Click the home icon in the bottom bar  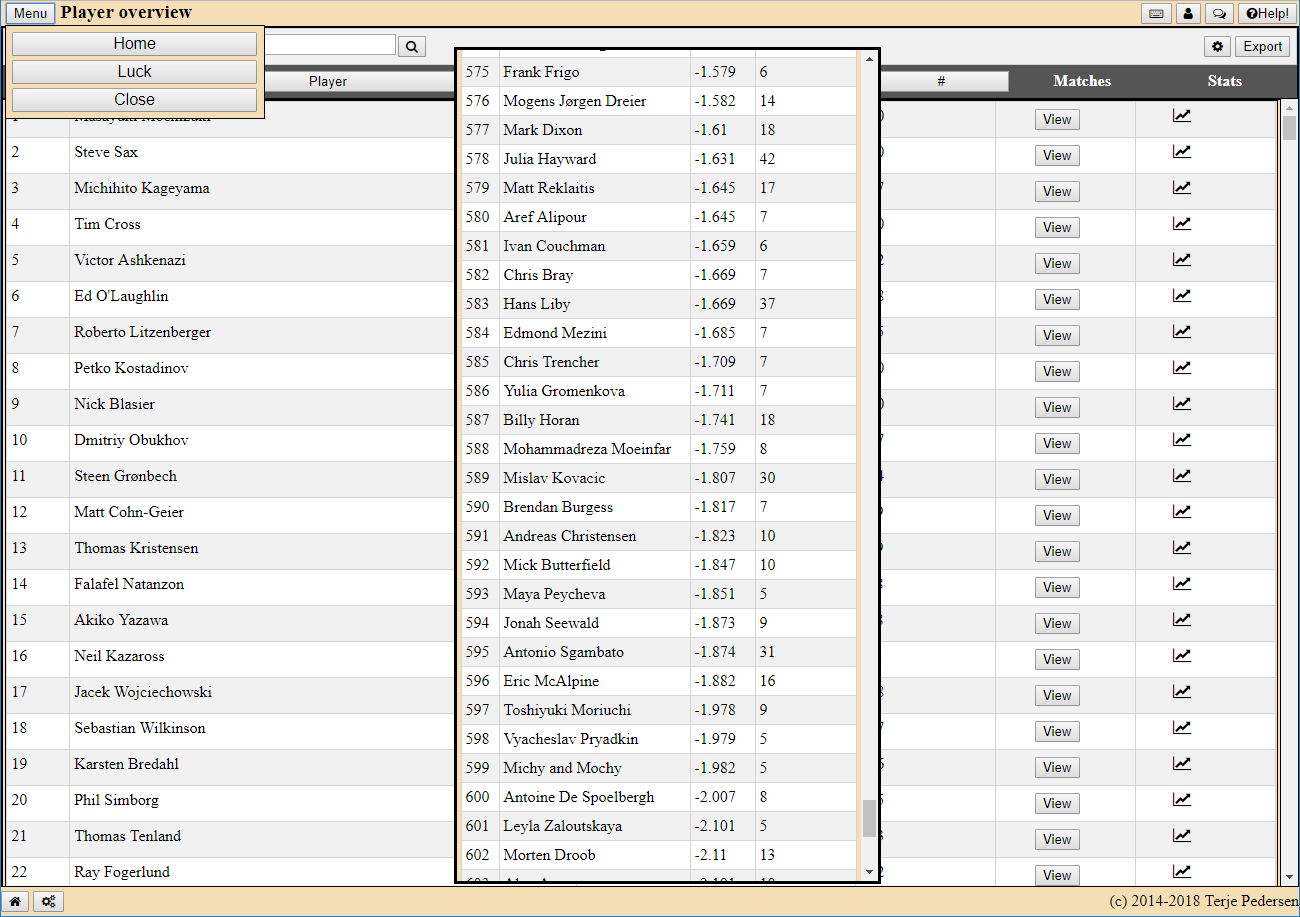point(15,902)
